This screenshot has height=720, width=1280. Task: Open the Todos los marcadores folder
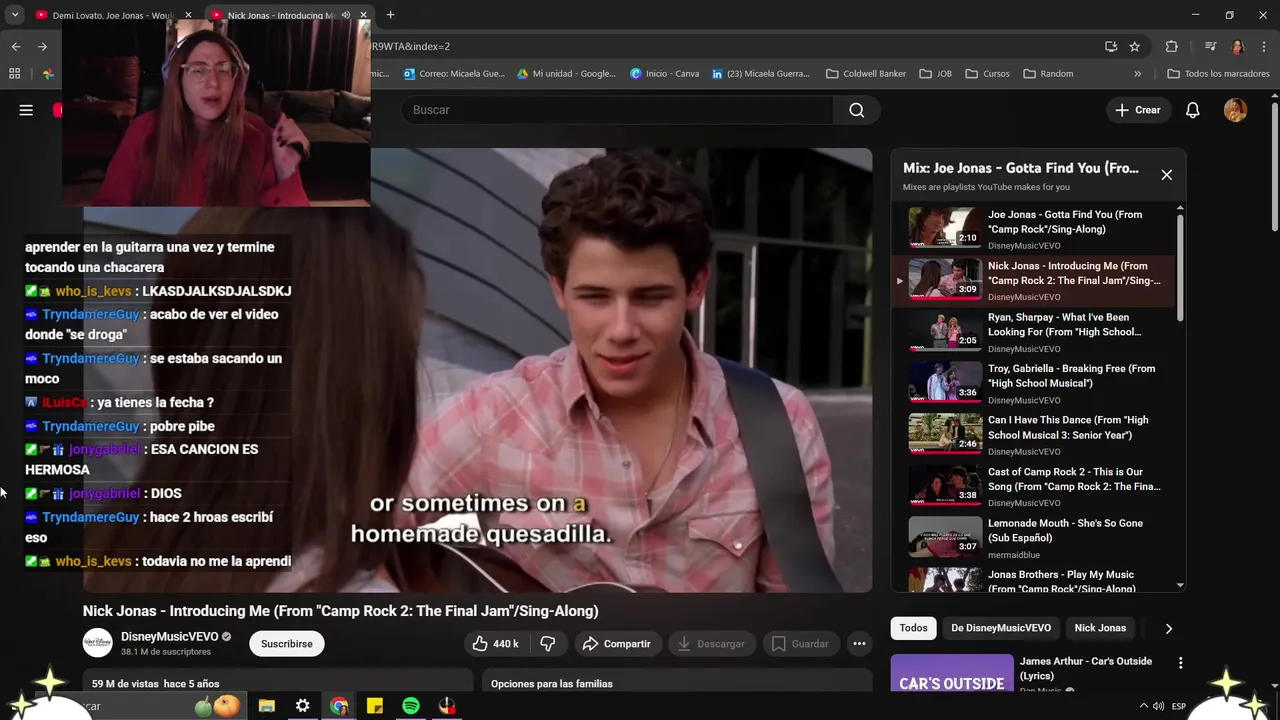point(1218,74)
